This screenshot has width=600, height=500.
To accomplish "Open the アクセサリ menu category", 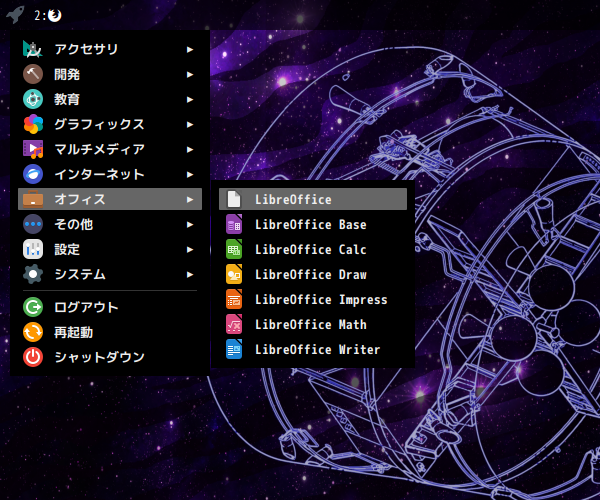I will pos(110,49).
